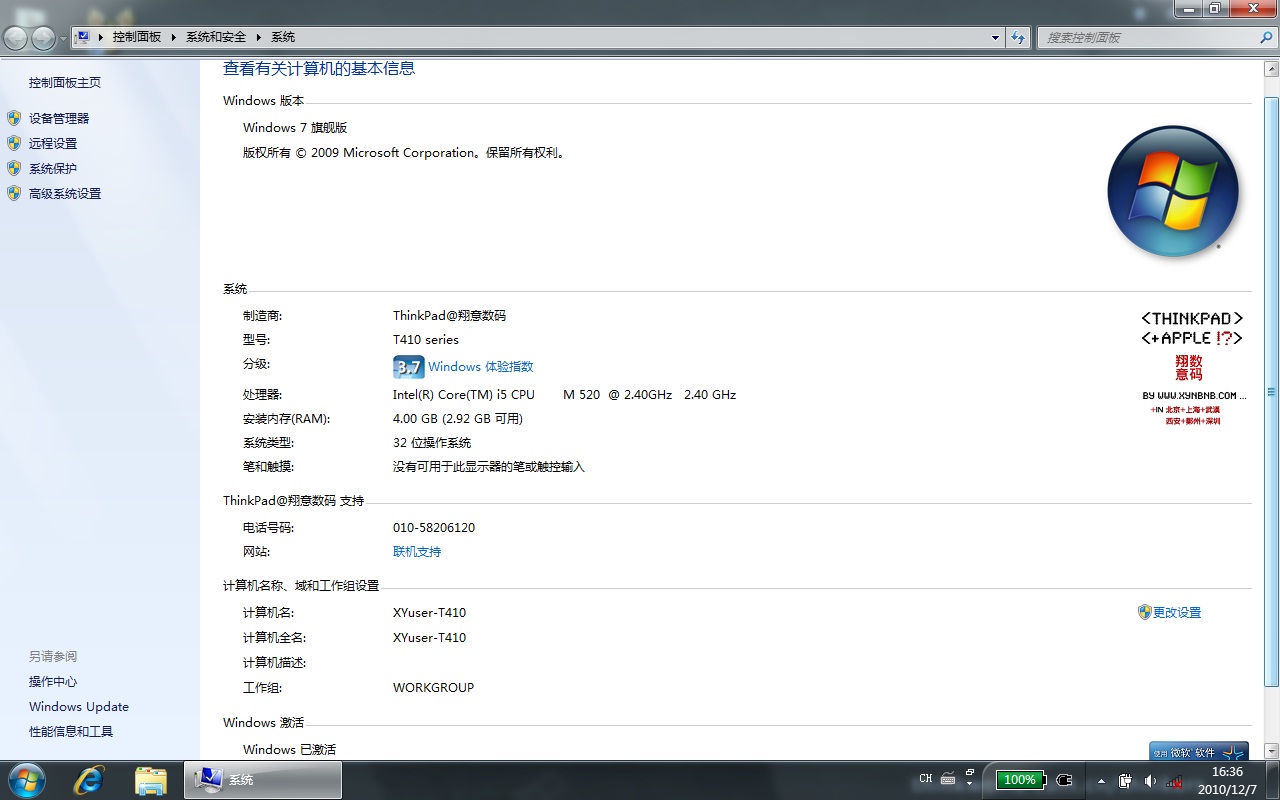Click the 更改设置 link
The width and height of the screenshot is (1280, 800).
pyautogui.click(x=1177, y=612)
